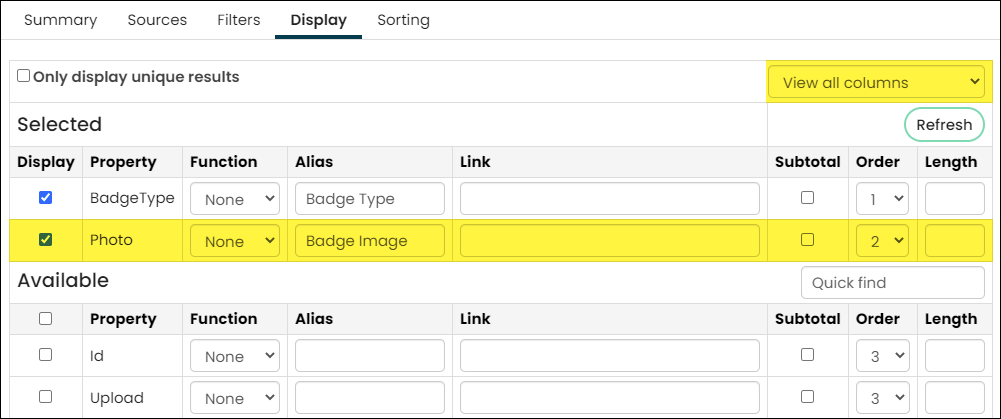Open the Sorting tab

(x=403, y=20)
